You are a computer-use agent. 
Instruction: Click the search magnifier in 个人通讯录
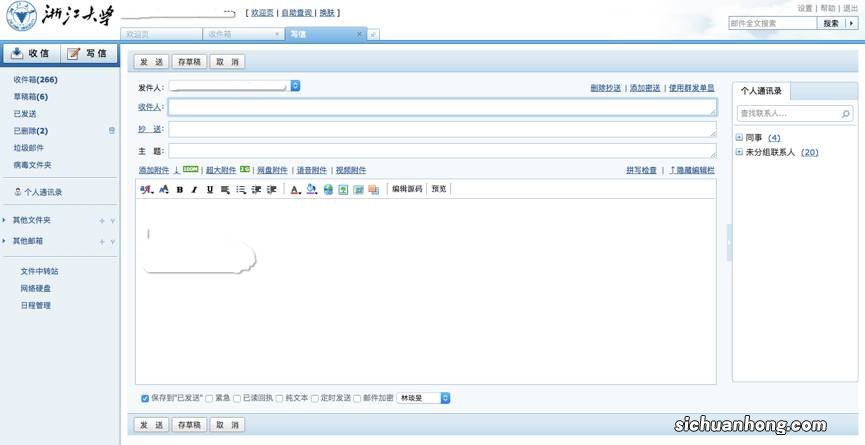(x=846, y=114)
